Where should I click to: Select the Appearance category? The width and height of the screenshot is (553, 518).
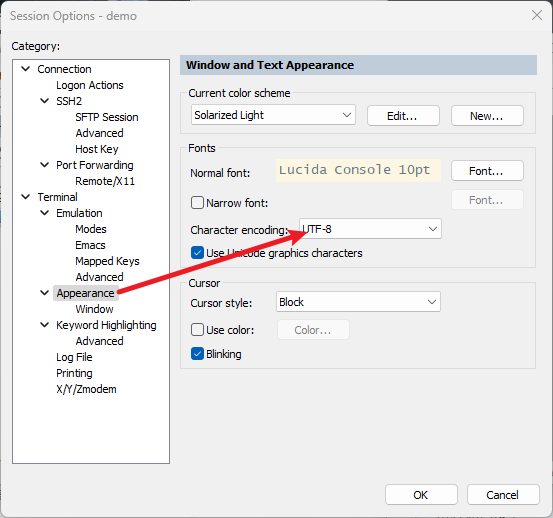[85, 293]
